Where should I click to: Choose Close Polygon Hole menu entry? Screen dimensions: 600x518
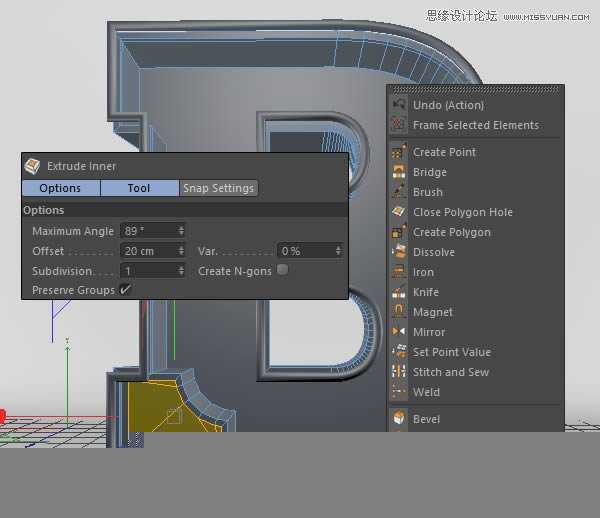pyautogui.click(x=463, y=212)
